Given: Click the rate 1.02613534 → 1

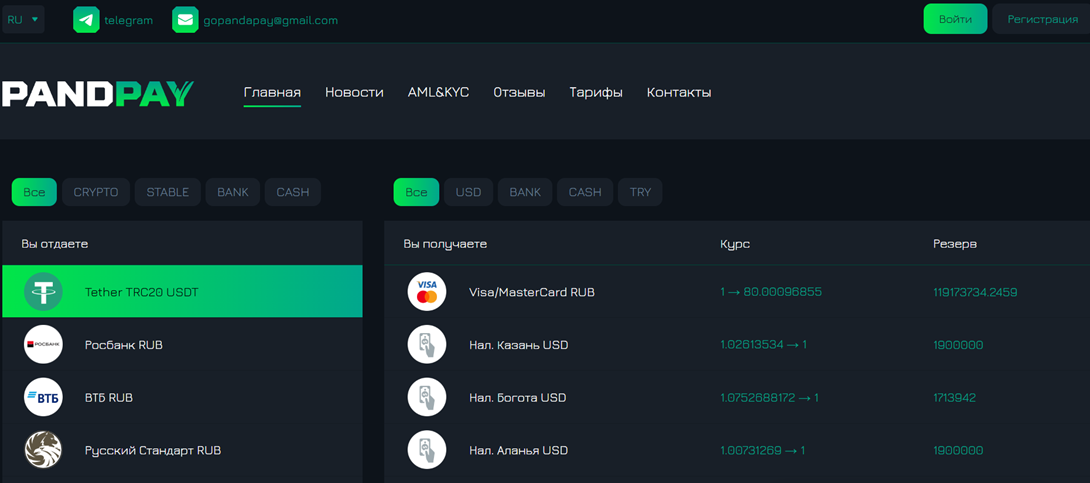Looking at the screenshot, I should tap(763, 345).
